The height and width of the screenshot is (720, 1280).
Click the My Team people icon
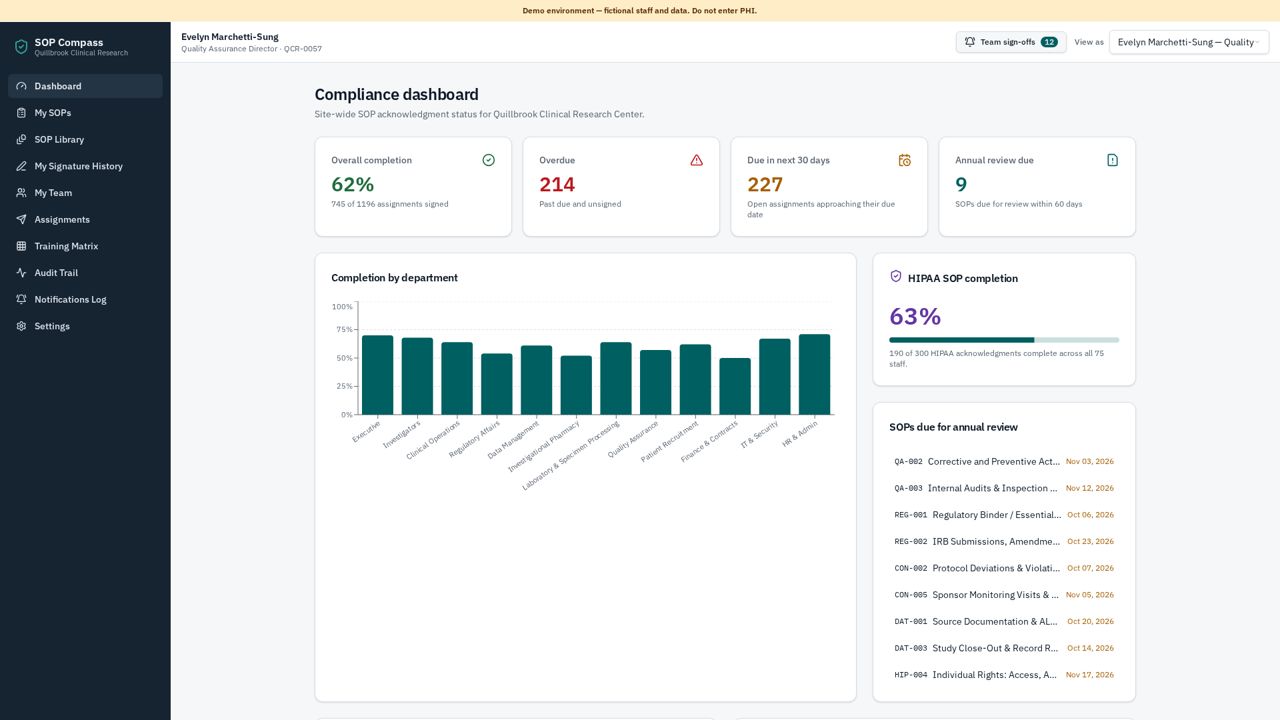(21, 193)
